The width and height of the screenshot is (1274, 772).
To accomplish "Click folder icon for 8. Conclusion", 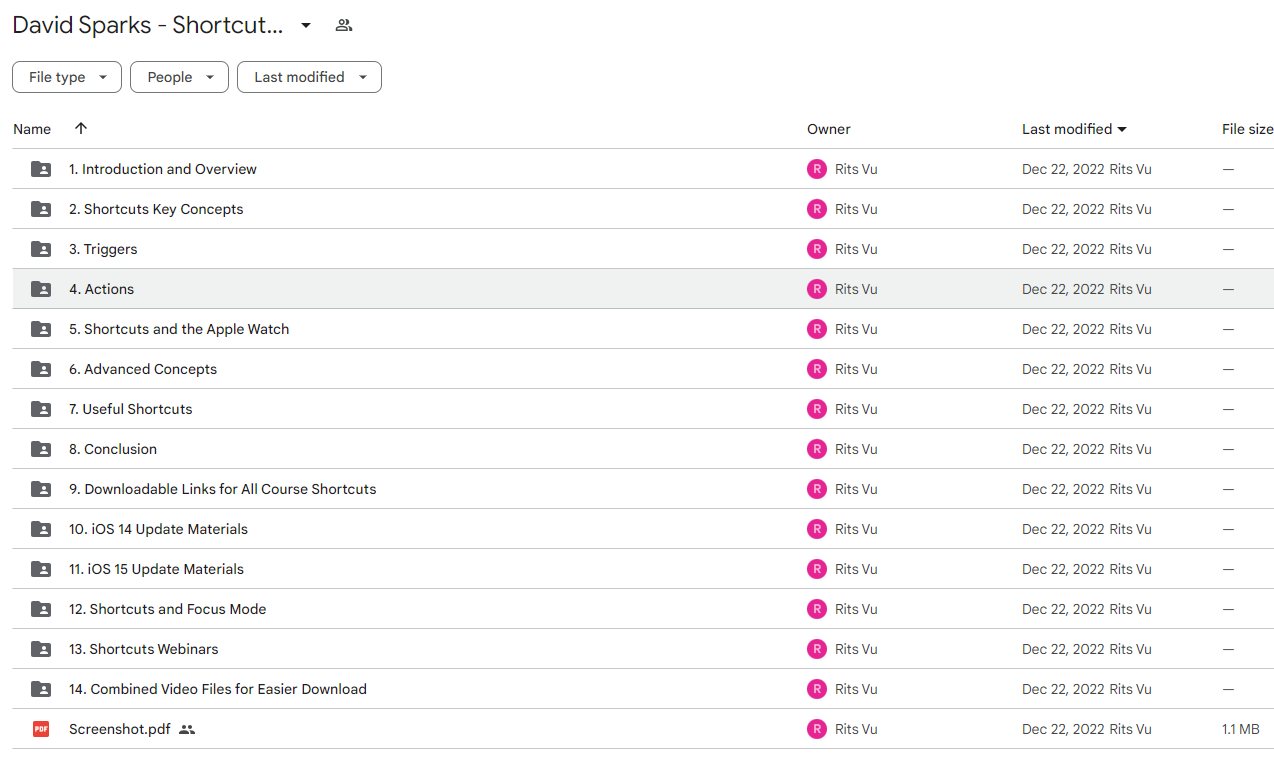I will [41, 449].
